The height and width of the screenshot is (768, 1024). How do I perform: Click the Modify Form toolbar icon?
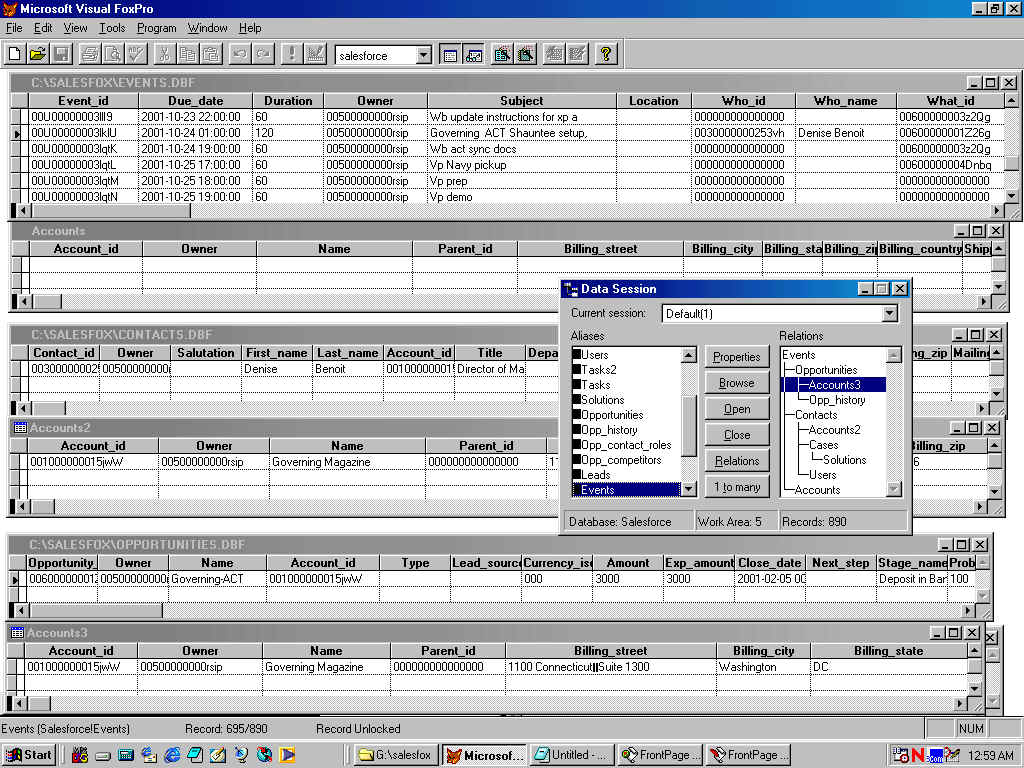point(315,55)
